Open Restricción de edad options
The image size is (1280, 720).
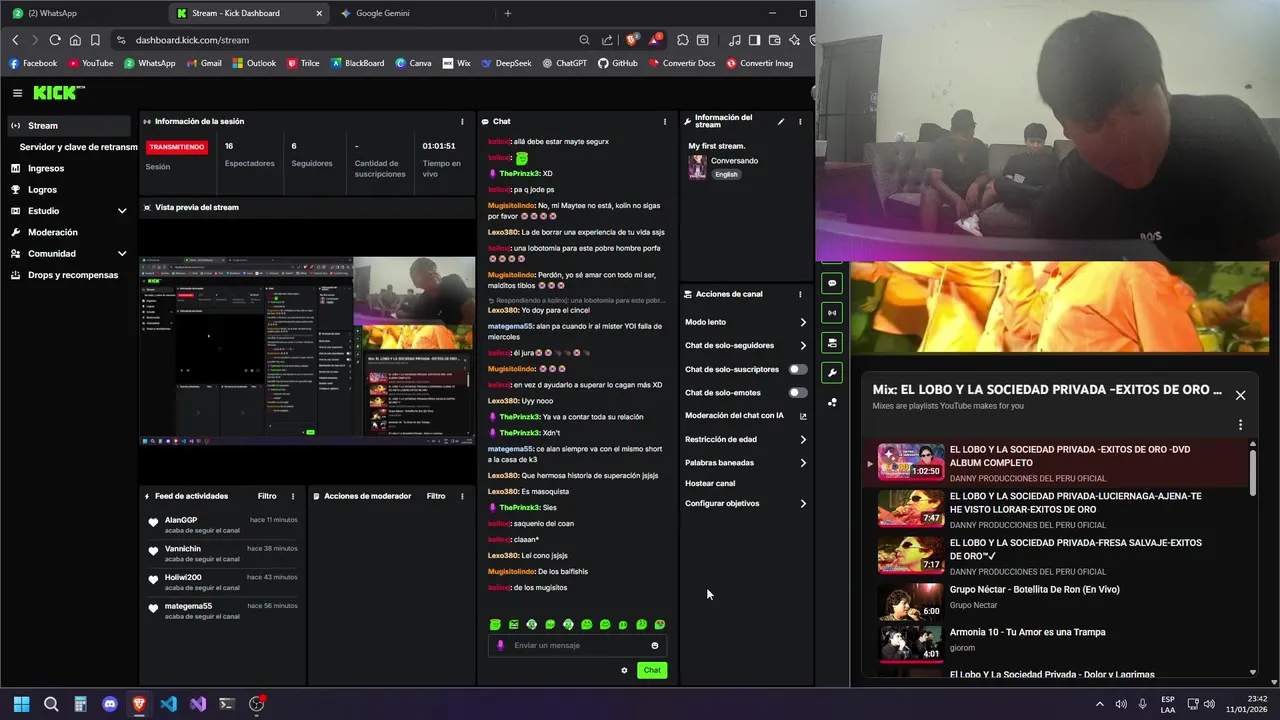[x=746, y=440]
